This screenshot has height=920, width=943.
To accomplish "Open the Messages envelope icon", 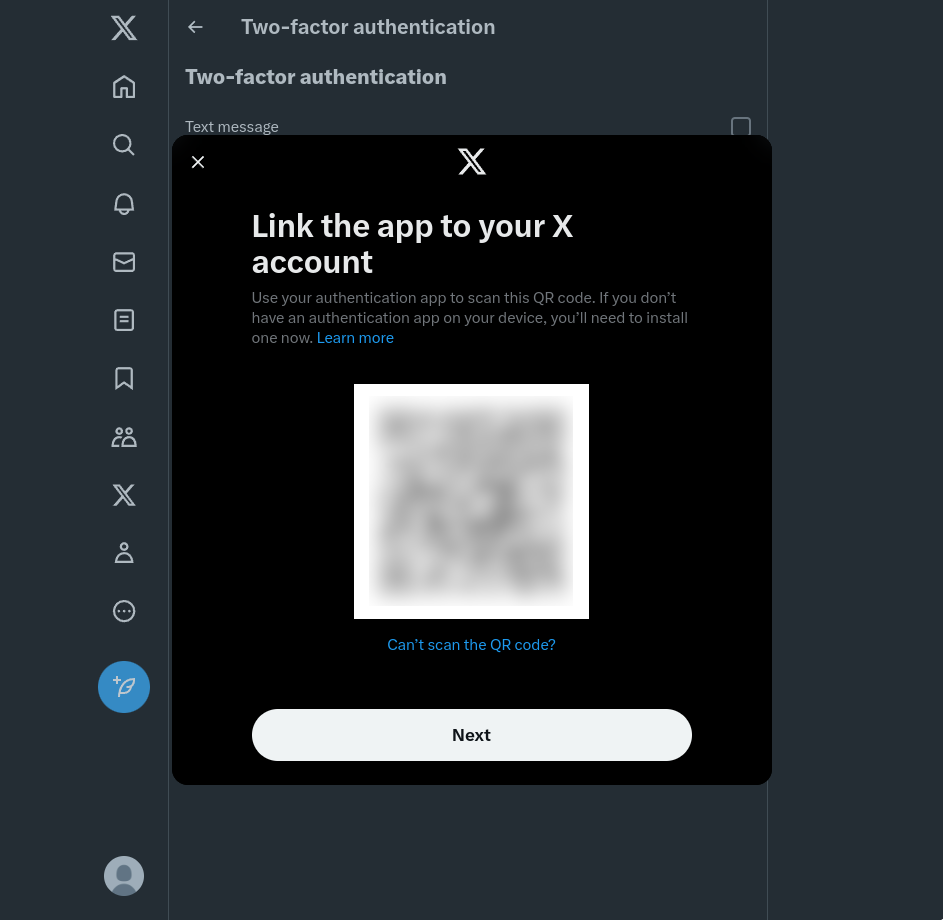I will click(124, 262).
